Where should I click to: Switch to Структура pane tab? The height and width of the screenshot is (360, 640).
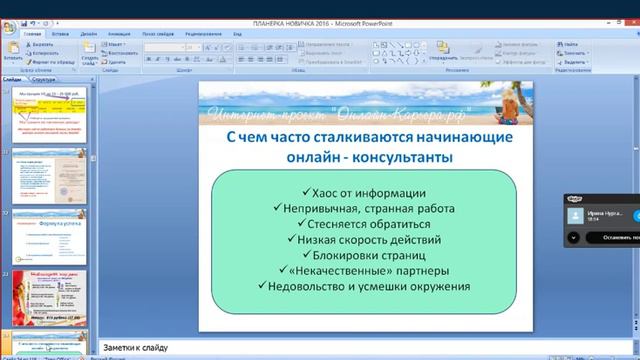pos(43,79)
